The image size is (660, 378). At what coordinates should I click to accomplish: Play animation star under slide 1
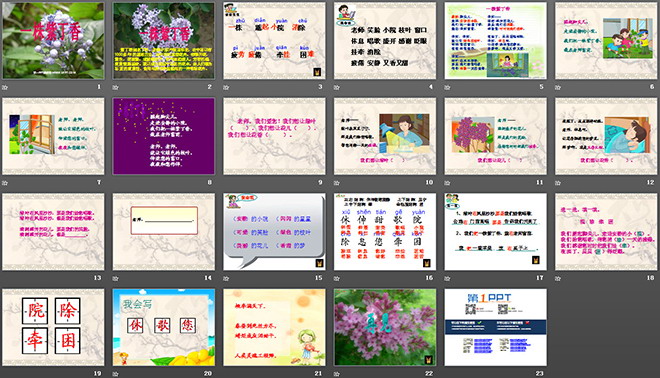point(5,88)
